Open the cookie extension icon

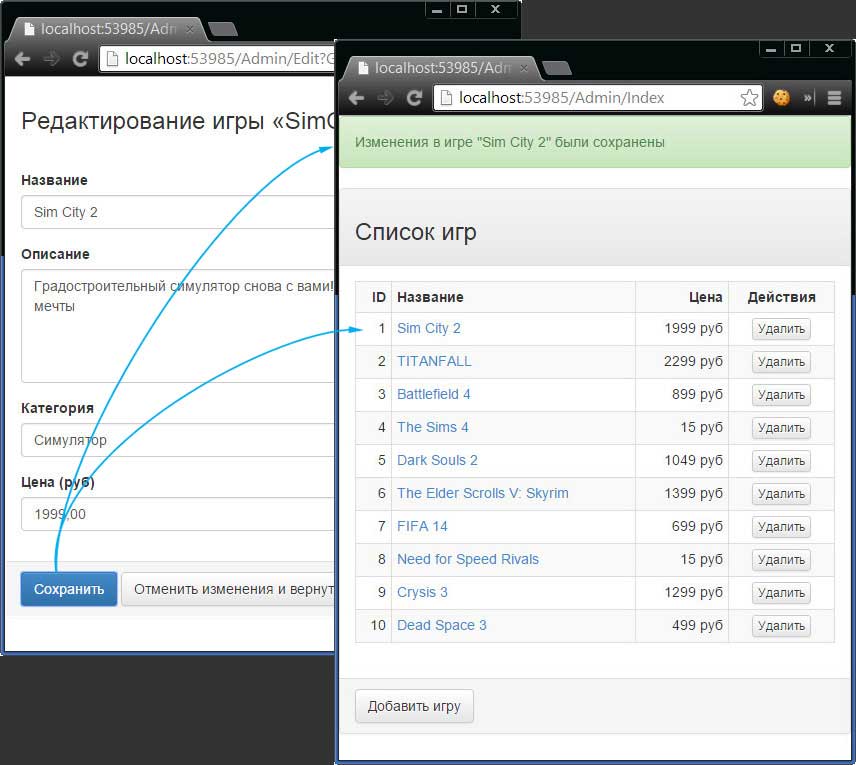tap(781, 98)
